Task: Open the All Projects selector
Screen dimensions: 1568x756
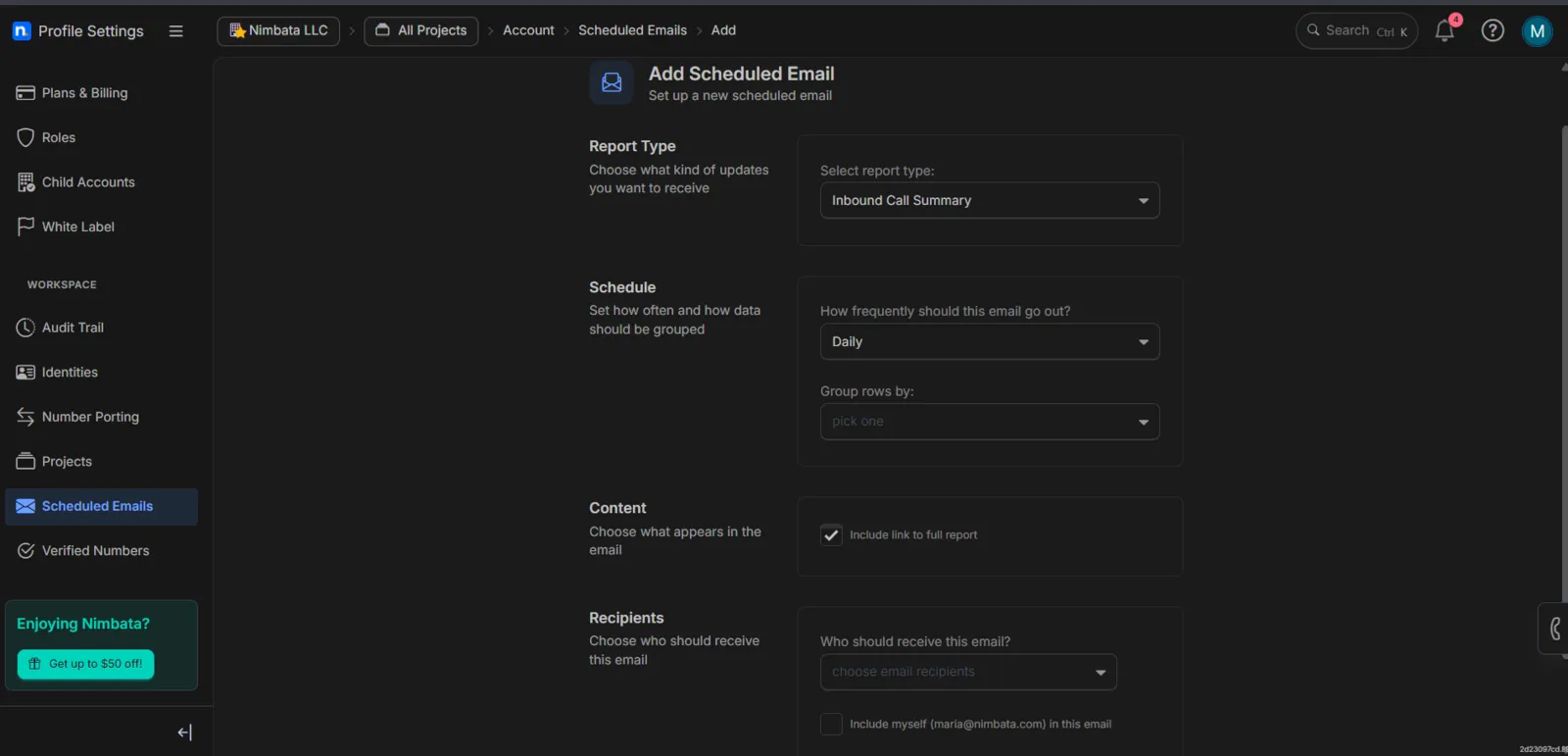Action: 421,30
